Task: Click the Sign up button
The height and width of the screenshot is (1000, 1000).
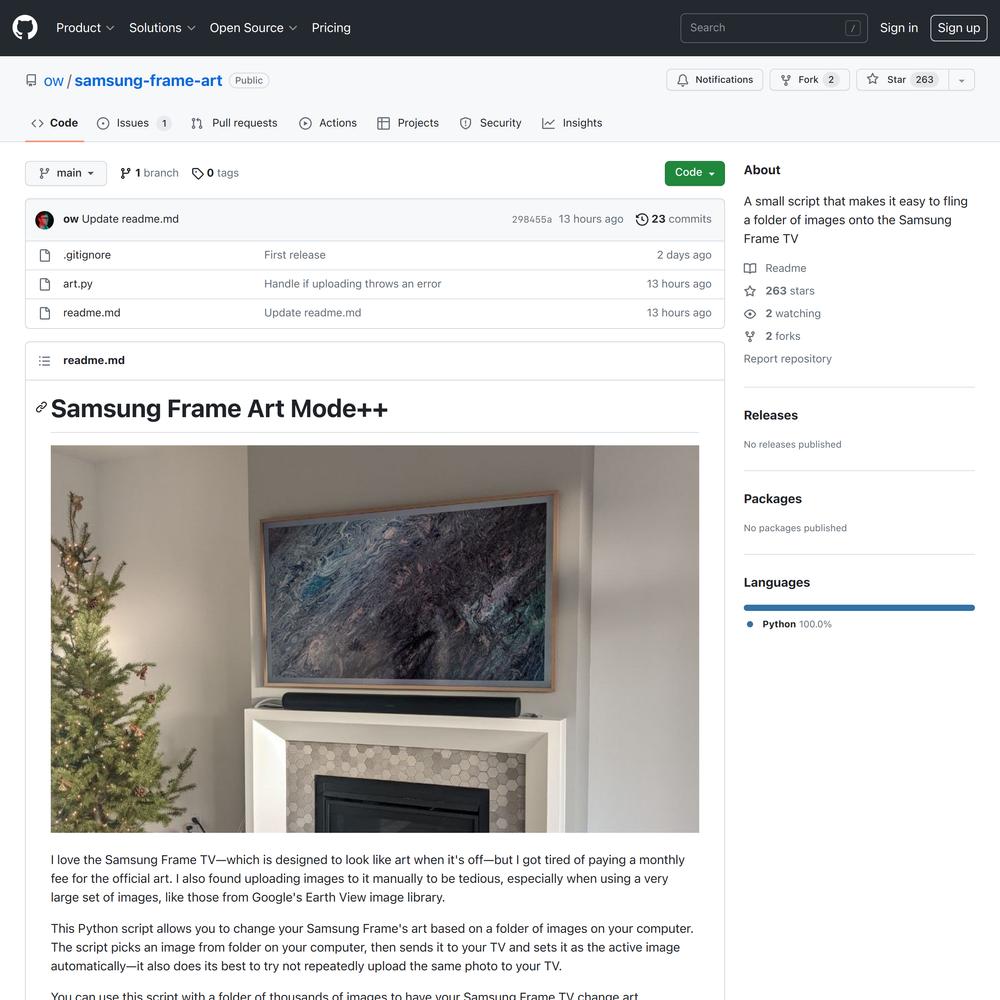Action: pos(959,28)
